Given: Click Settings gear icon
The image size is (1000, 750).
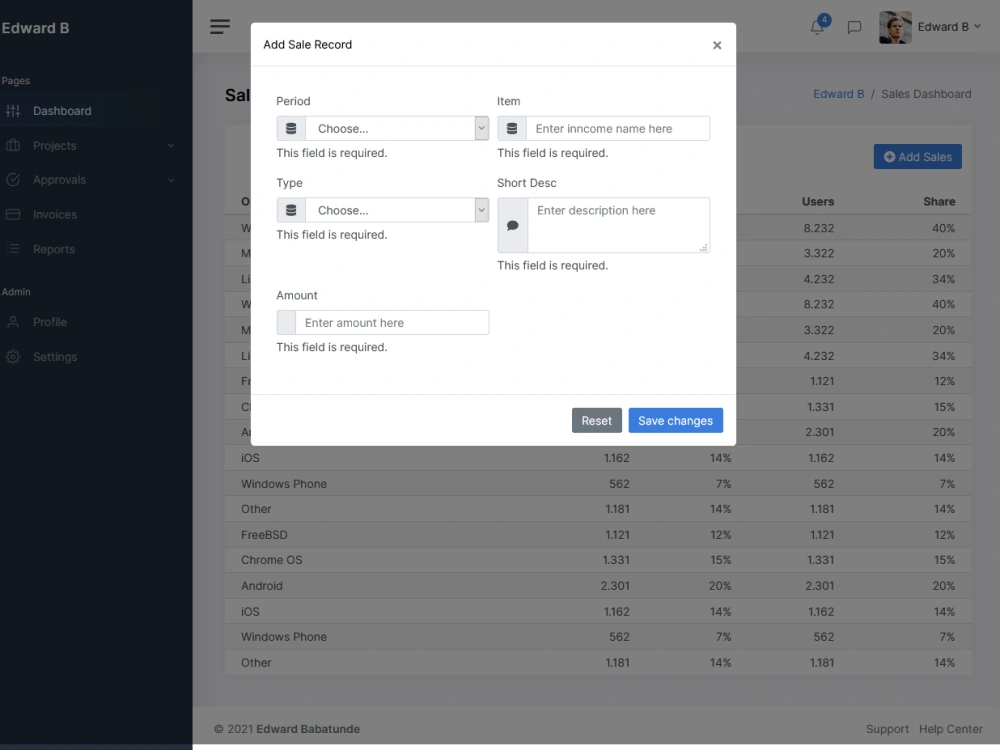Looking at the screenshot, I should click(13, 357).
